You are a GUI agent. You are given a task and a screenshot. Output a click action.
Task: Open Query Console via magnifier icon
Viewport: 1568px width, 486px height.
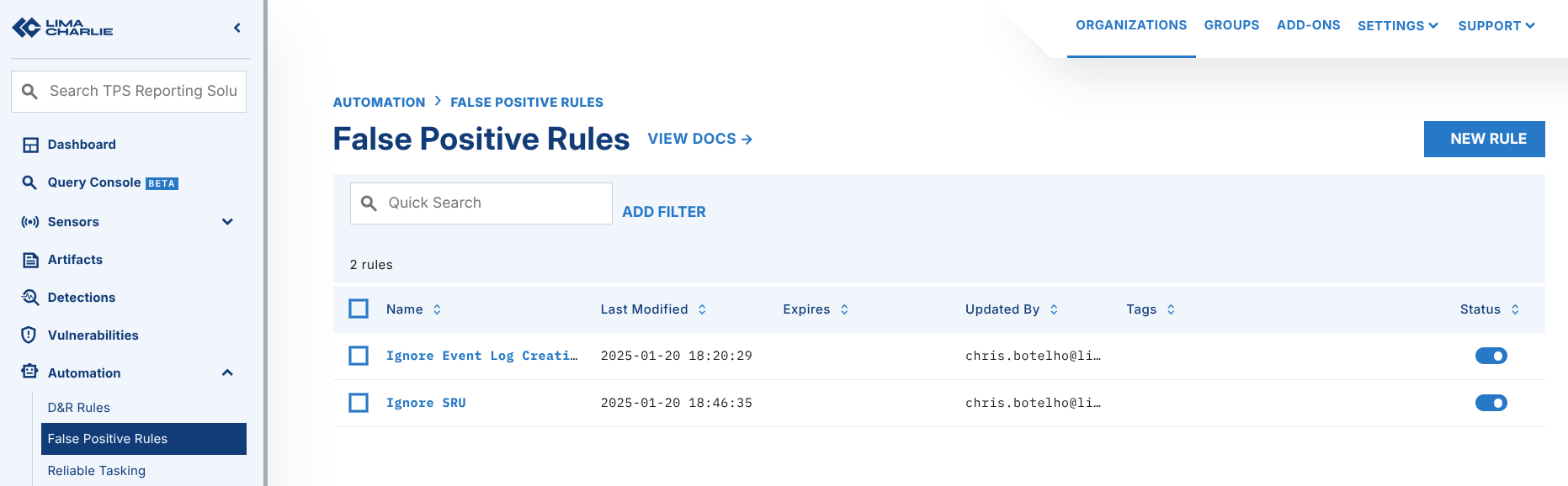[29, 182]
